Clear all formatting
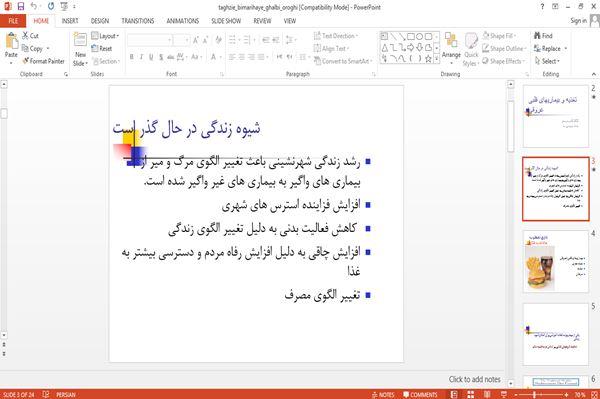 click(218, 40)
